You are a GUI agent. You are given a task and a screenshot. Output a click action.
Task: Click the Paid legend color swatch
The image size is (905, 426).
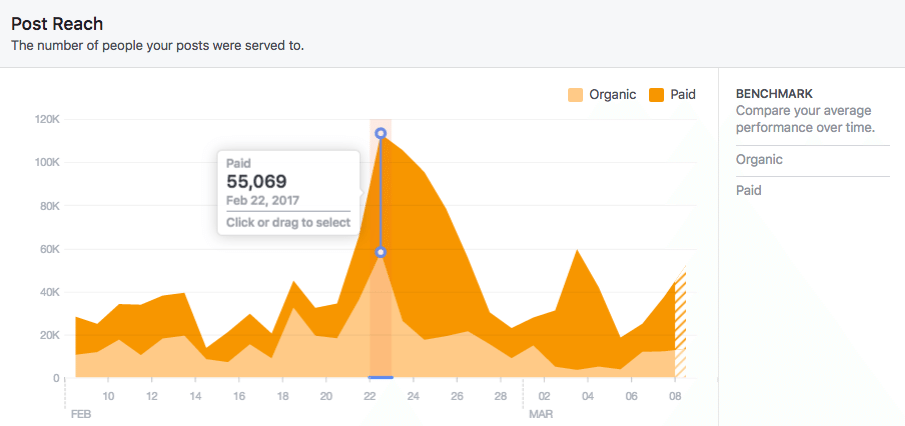pyautogui.click(x=657, y=95)
